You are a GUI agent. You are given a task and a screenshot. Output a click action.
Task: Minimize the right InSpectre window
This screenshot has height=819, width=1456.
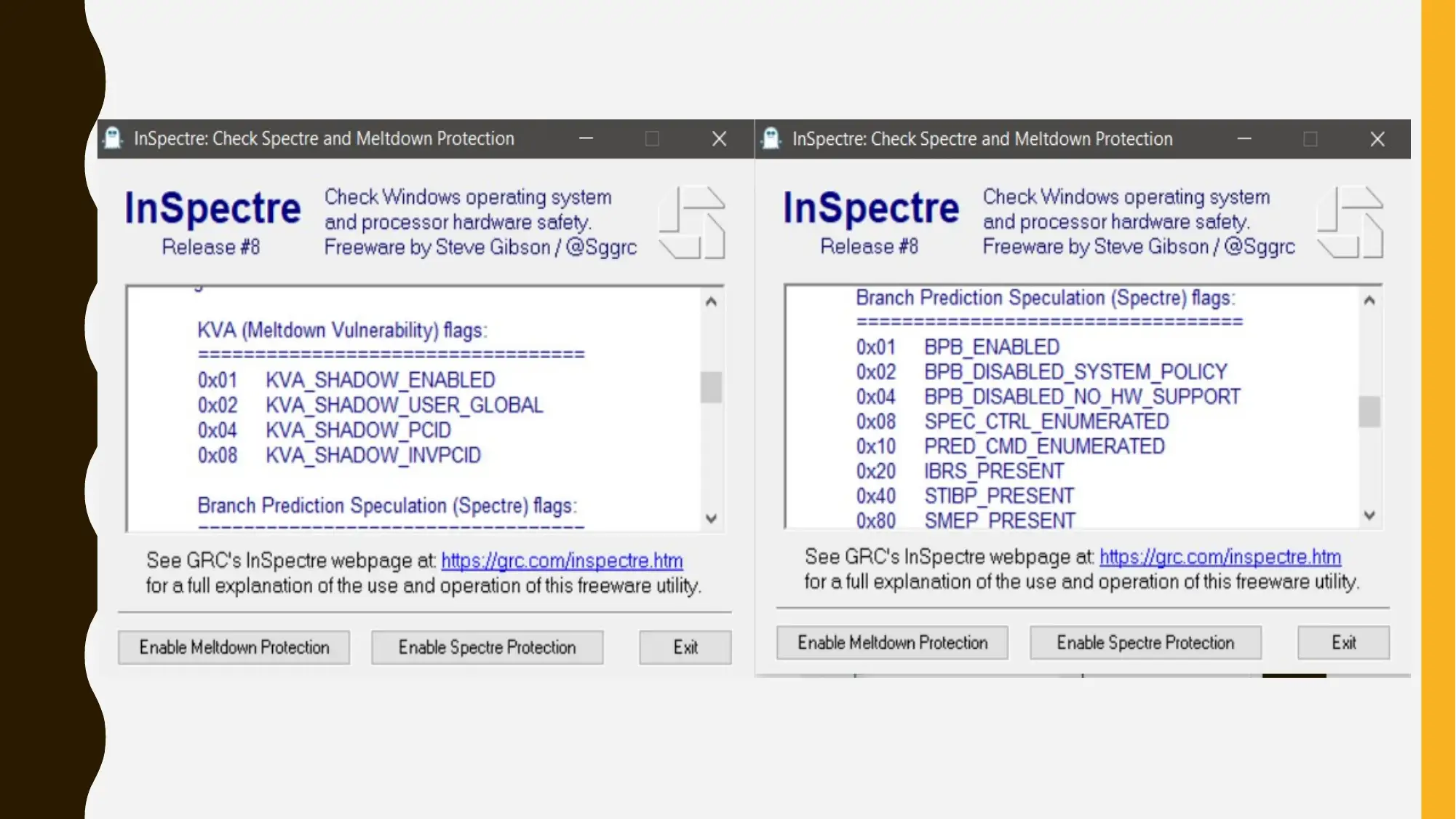[1244, 138]
